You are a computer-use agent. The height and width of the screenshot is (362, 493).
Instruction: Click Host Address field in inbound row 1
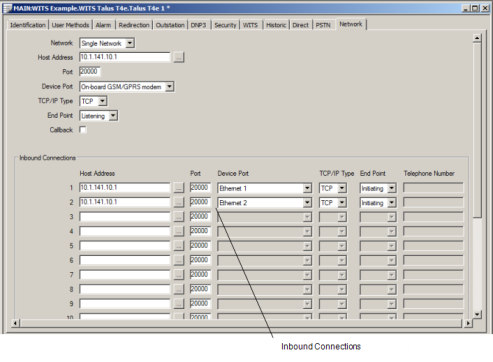(125, 188)
